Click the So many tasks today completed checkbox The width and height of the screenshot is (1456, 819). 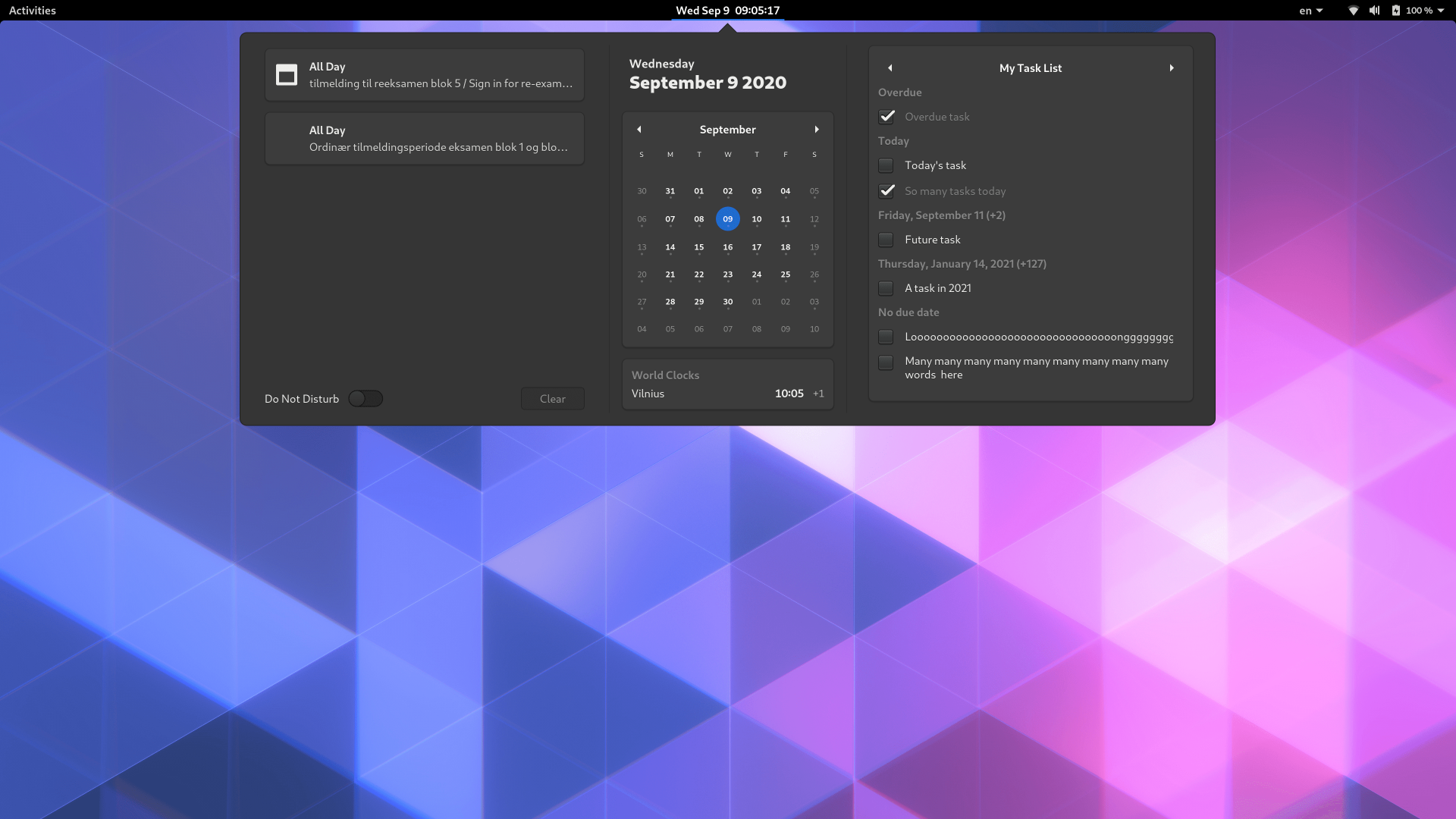click(x=886, y=190)
